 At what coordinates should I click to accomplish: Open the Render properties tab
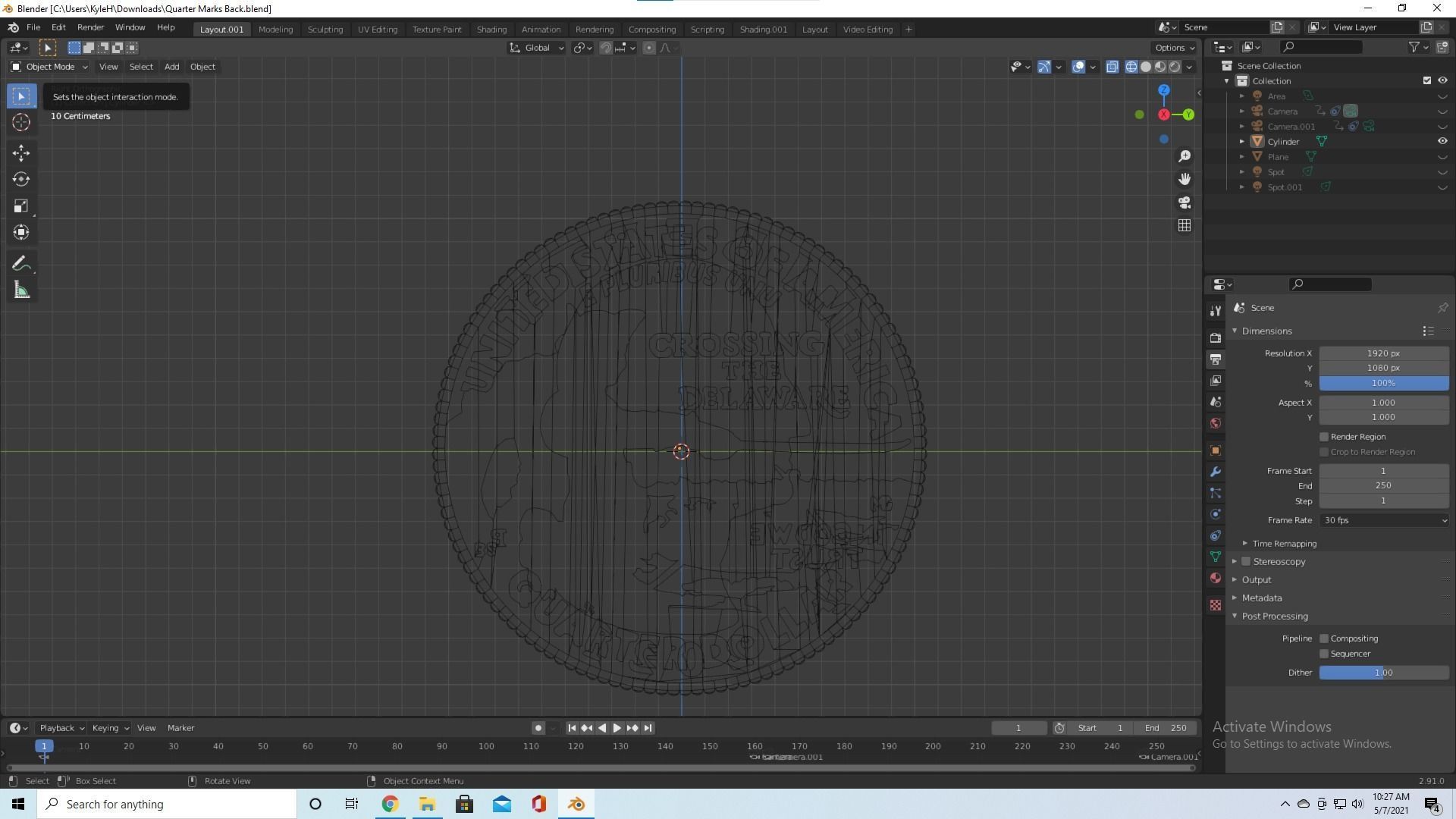click(x=1216, y=338)
